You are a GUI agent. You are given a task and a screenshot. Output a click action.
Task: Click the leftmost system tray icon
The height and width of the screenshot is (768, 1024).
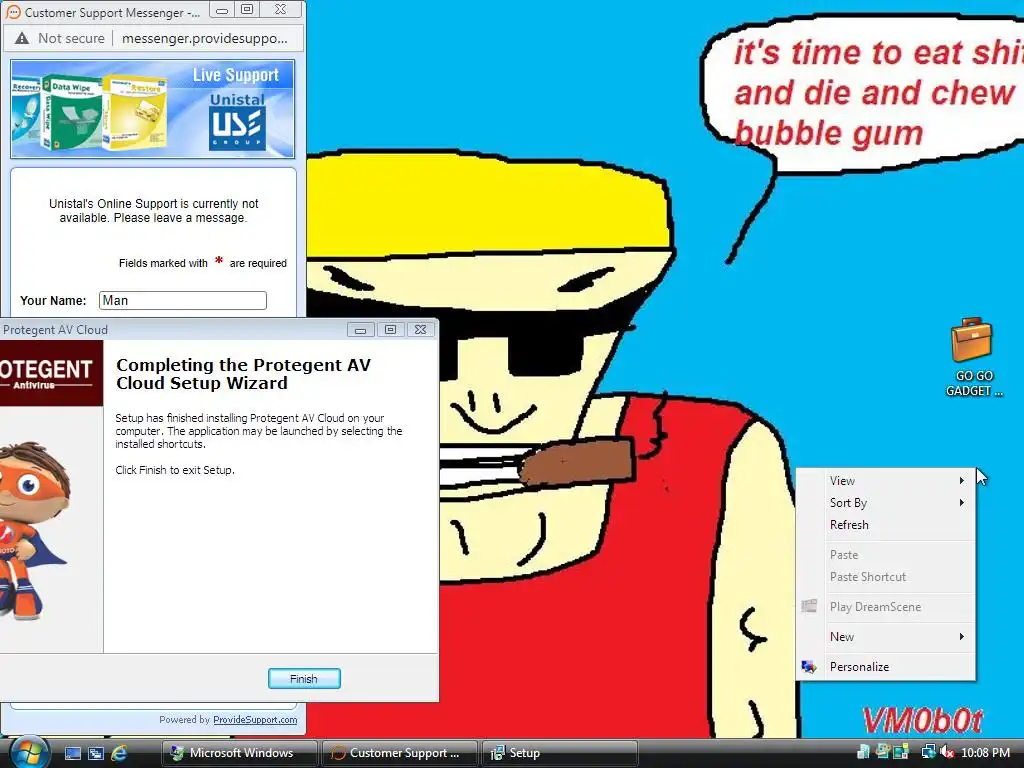click(863, 752)
